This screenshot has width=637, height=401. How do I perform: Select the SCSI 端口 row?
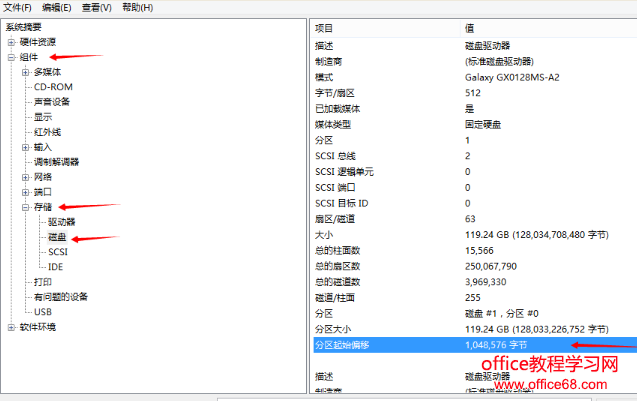(475, 188)
